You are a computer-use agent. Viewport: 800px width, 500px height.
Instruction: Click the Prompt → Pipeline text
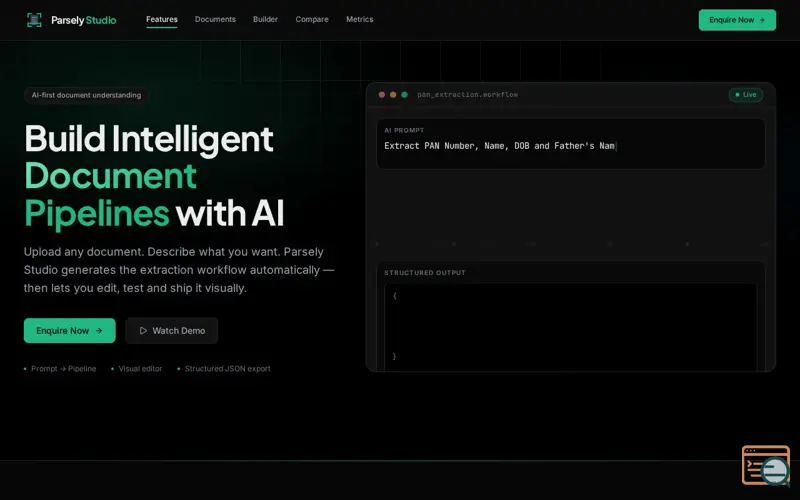63,368
